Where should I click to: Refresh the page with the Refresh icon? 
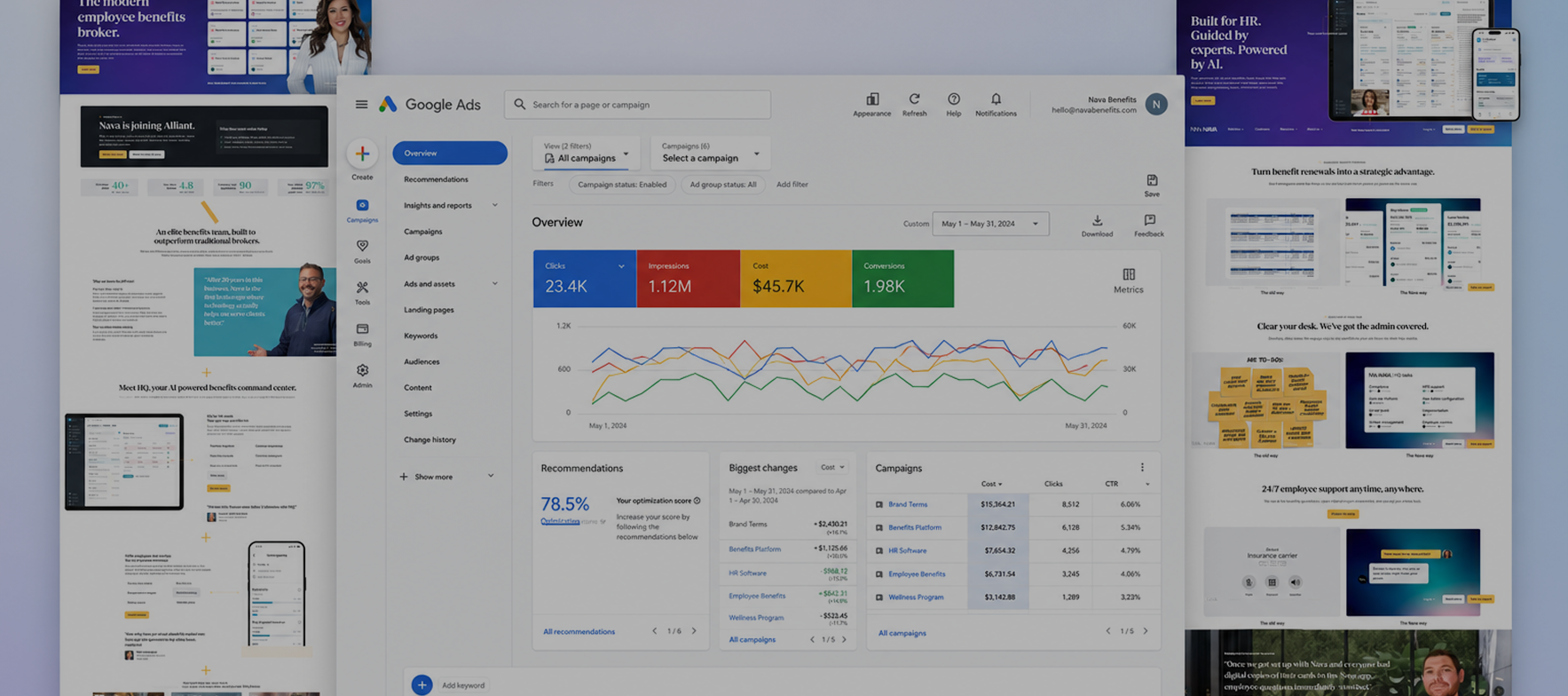[914, 99]
